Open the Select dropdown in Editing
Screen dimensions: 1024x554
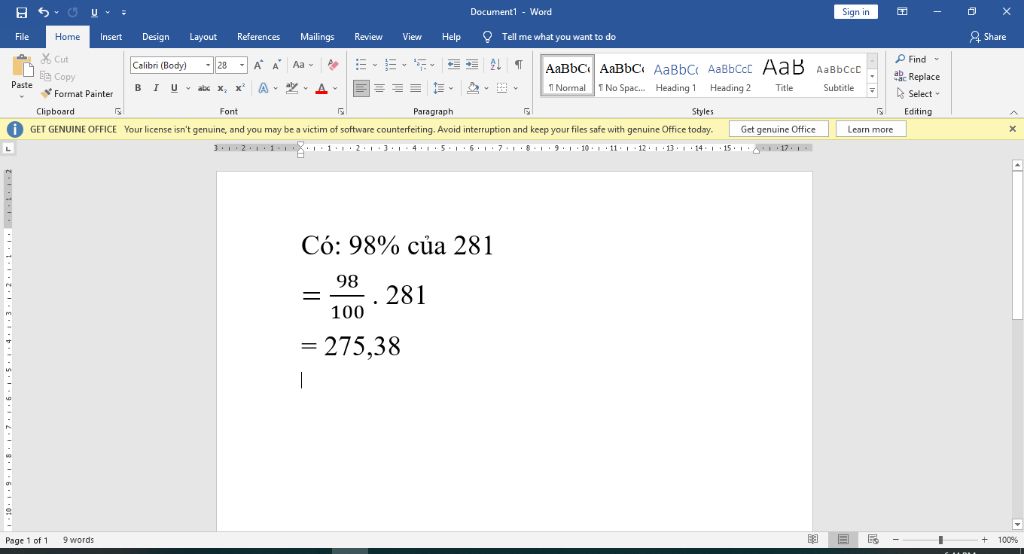pyautogui.click(x=918, y=93)
